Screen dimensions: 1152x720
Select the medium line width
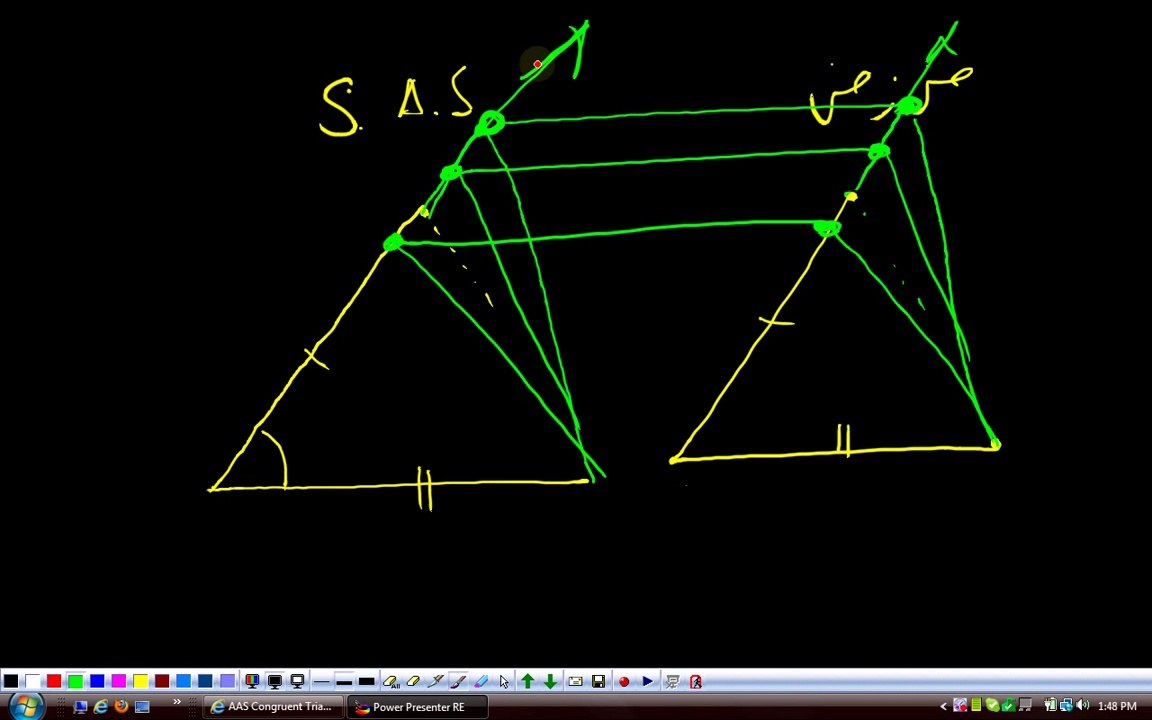coord(344,682)
